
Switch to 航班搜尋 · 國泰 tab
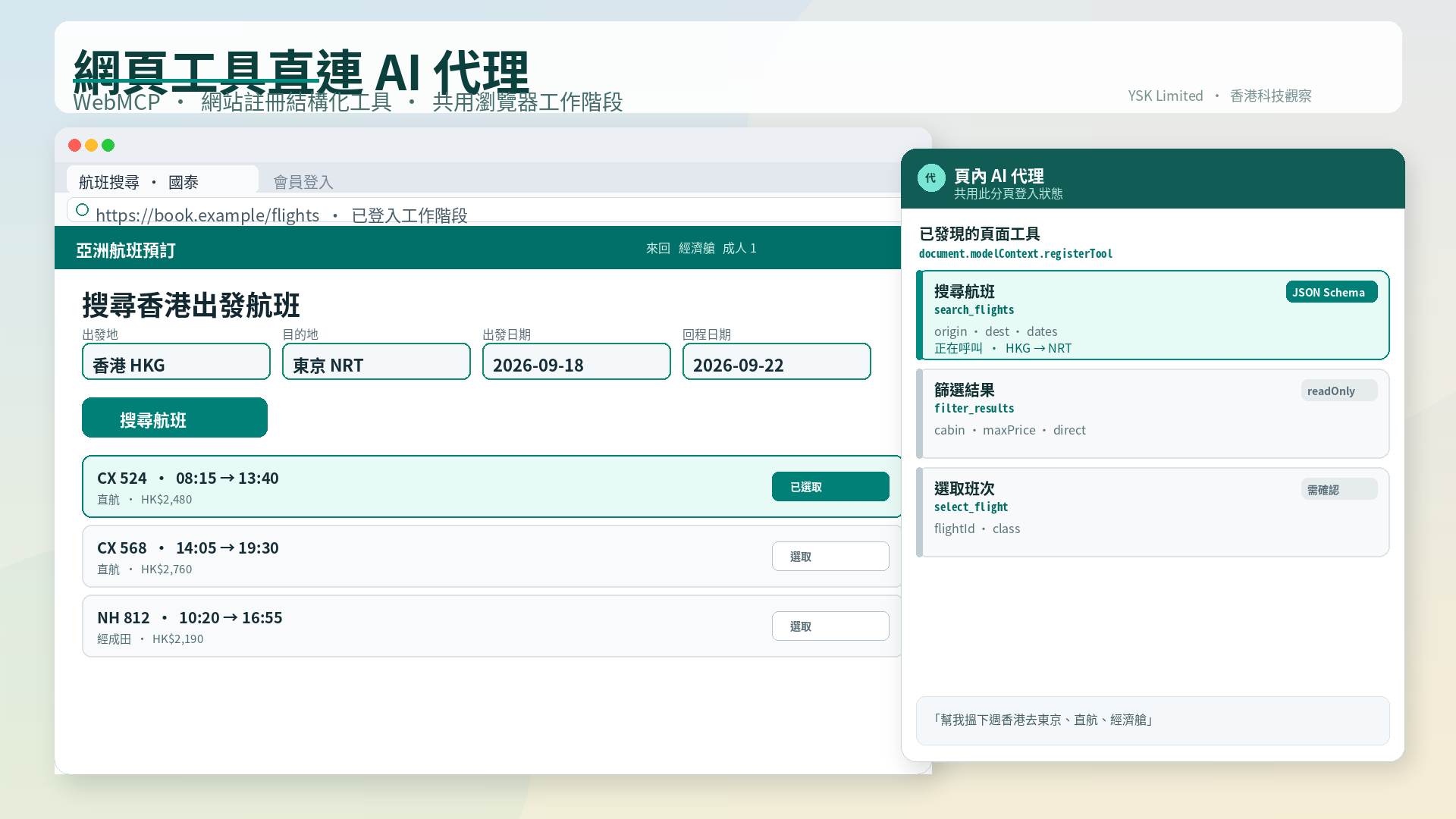point(162,180)
